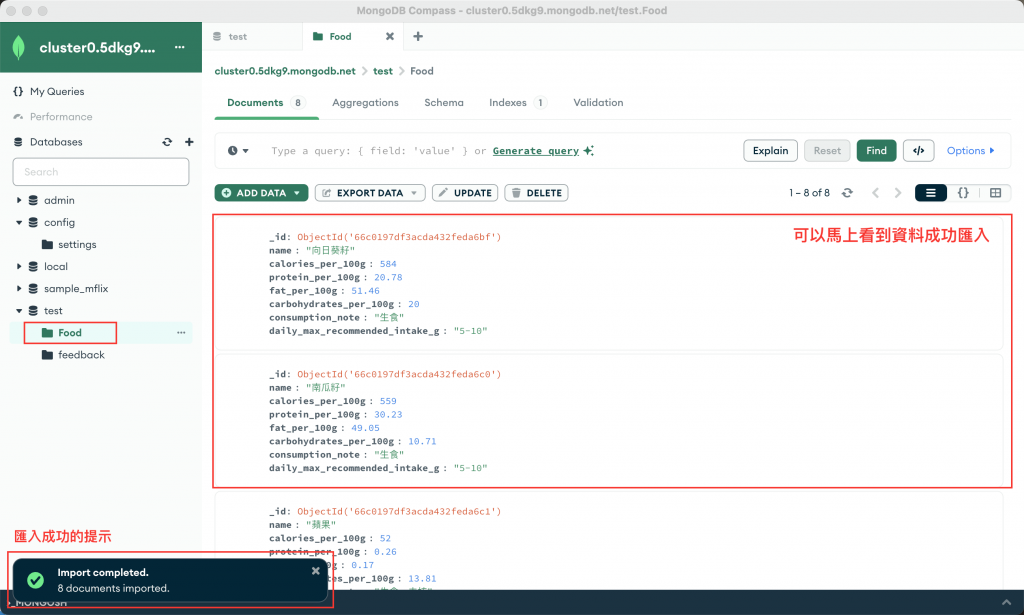Click the Generate query link
Image resolution: width=1024 pixels, height=615 pixels.
[x=536, y=151]
